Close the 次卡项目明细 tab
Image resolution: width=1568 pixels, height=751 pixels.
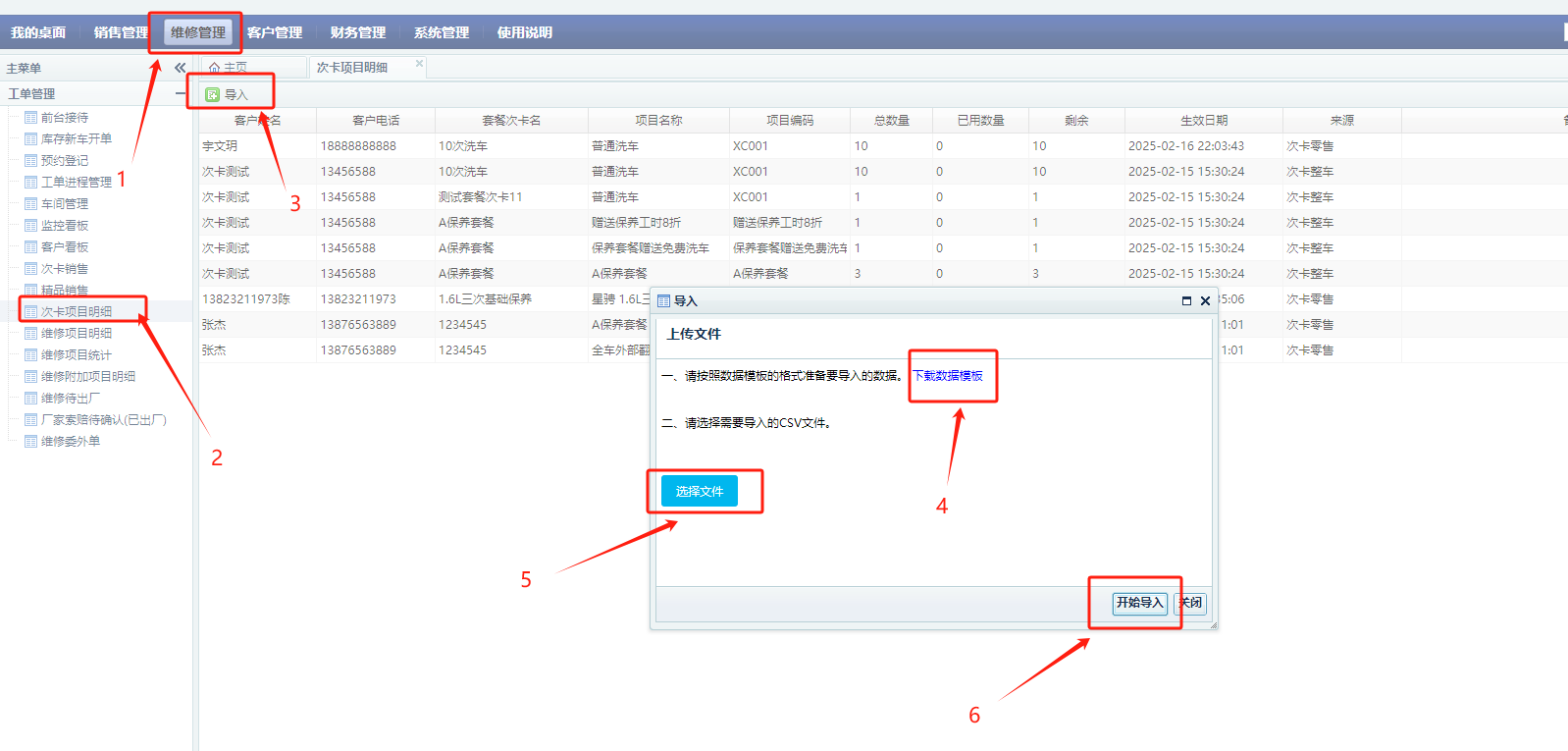pos(419,64)
